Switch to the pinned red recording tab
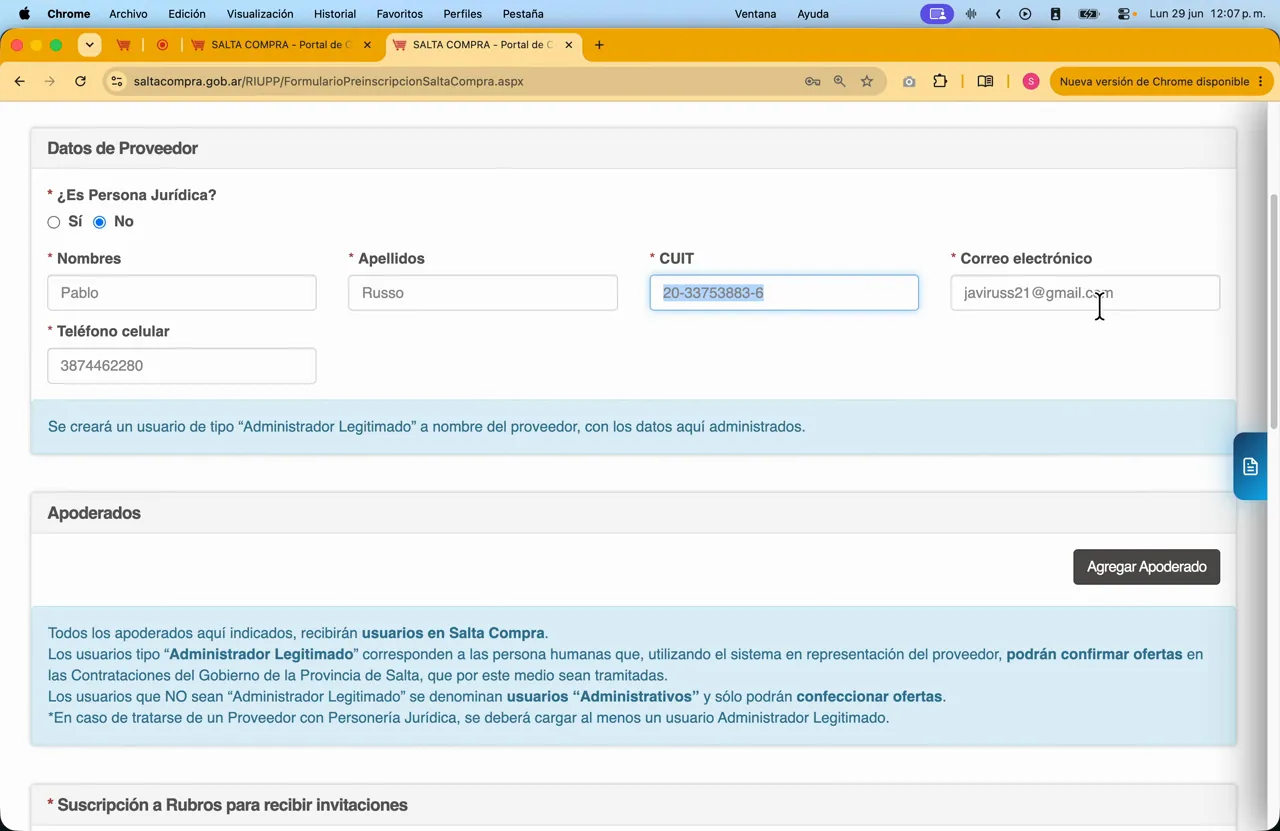The width and height of the screenshot is (1280, 831). pyautogui.click(x=162, y=45)
